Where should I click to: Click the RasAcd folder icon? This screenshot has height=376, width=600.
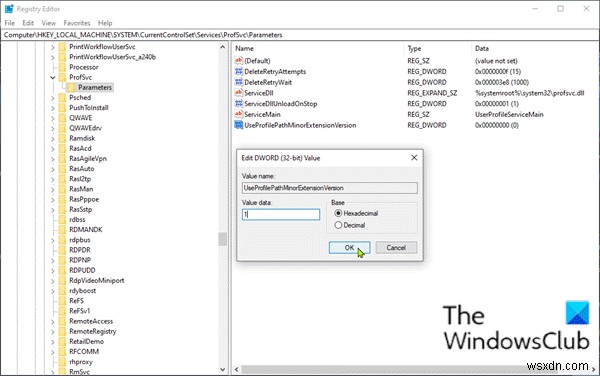(62, 148)
